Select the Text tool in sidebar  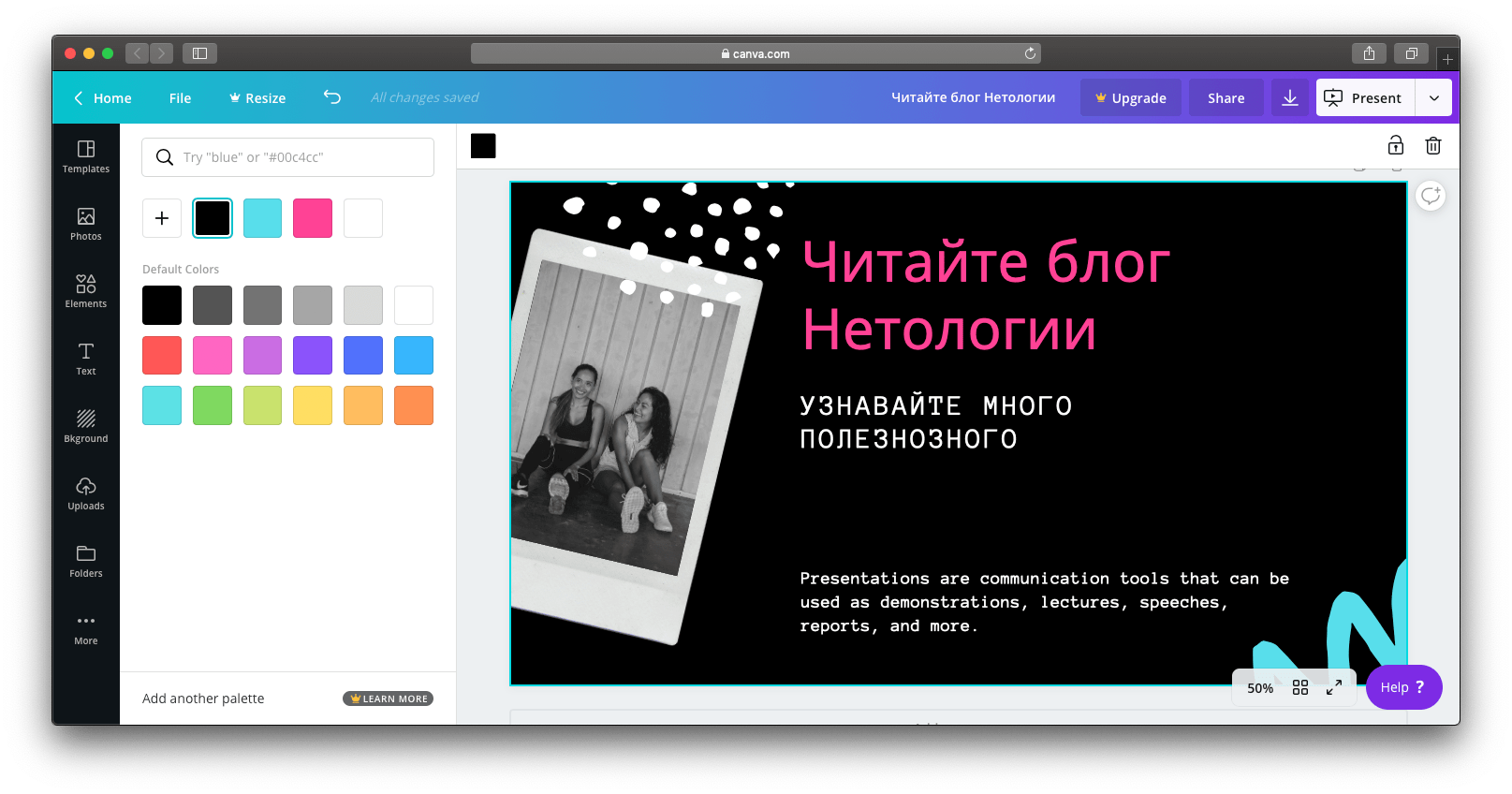coord(86,359)
